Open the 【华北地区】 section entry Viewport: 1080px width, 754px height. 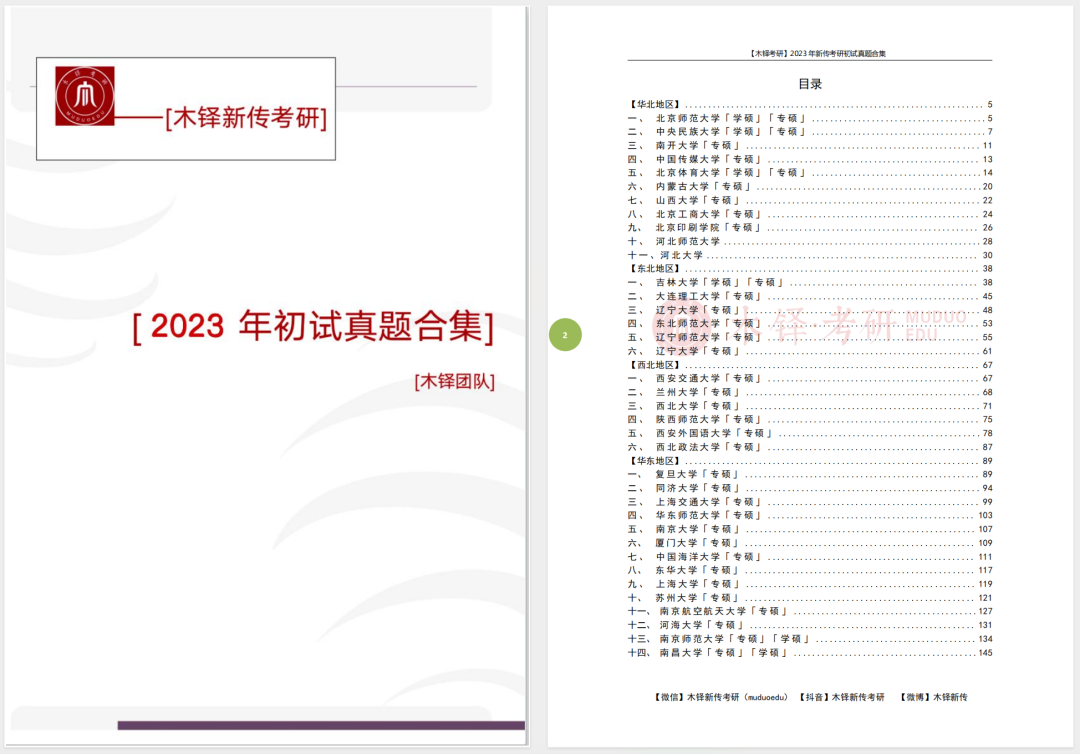tap(810, 105)
